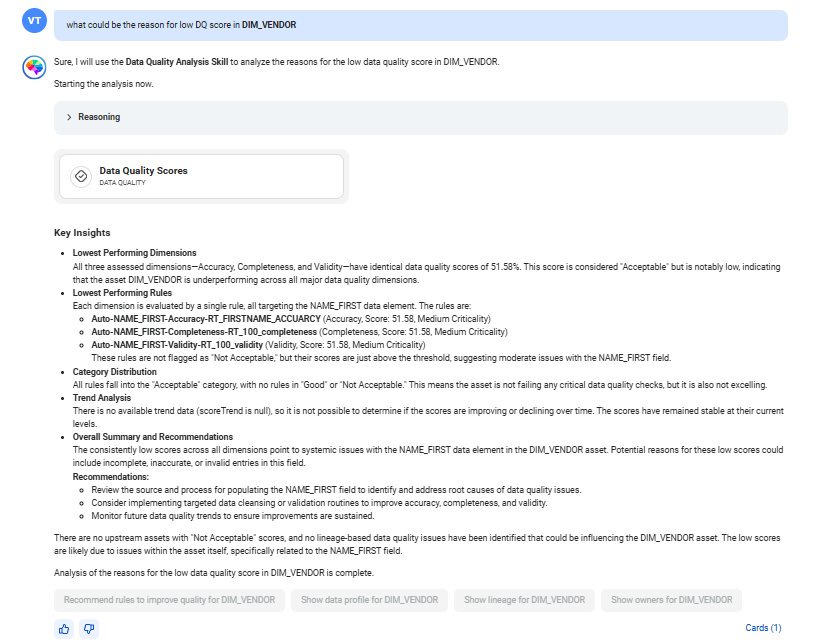The height and width of the screenshot is (643, 825).
Task: Click the analysis is complete closing line
Action: 214,573
